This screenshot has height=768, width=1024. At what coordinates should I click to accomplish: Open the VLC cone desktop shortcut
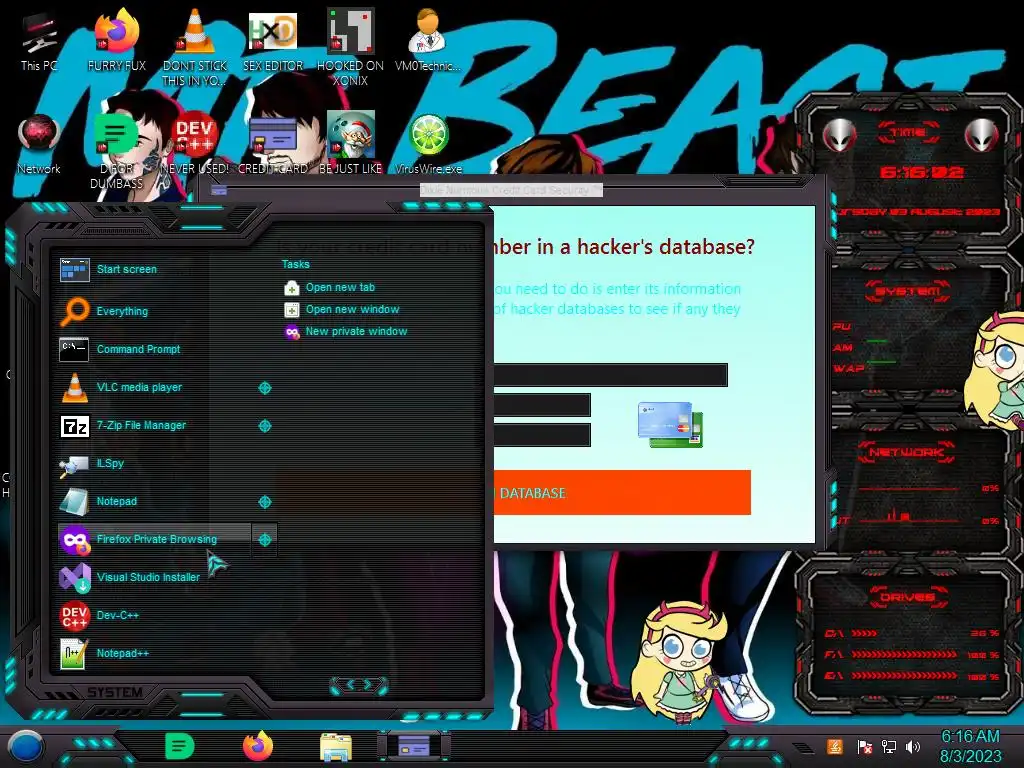(x=195, y=46)
